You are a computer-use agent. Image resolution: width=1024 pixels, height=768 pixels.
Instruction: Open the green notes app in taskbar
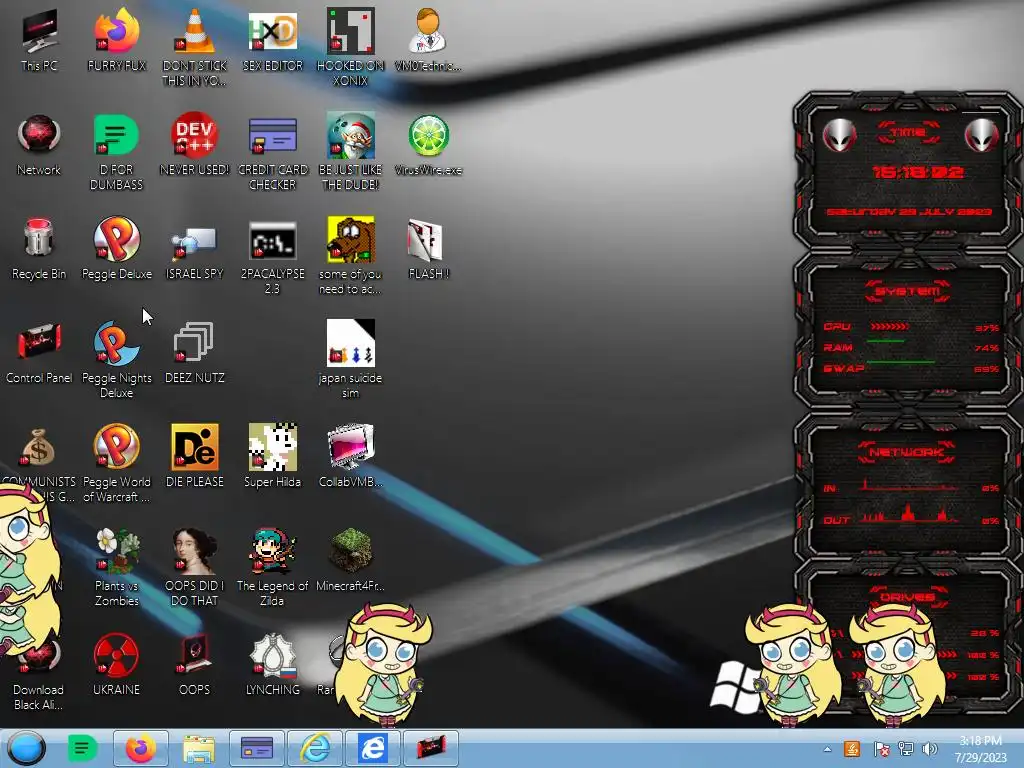(82, 748)
